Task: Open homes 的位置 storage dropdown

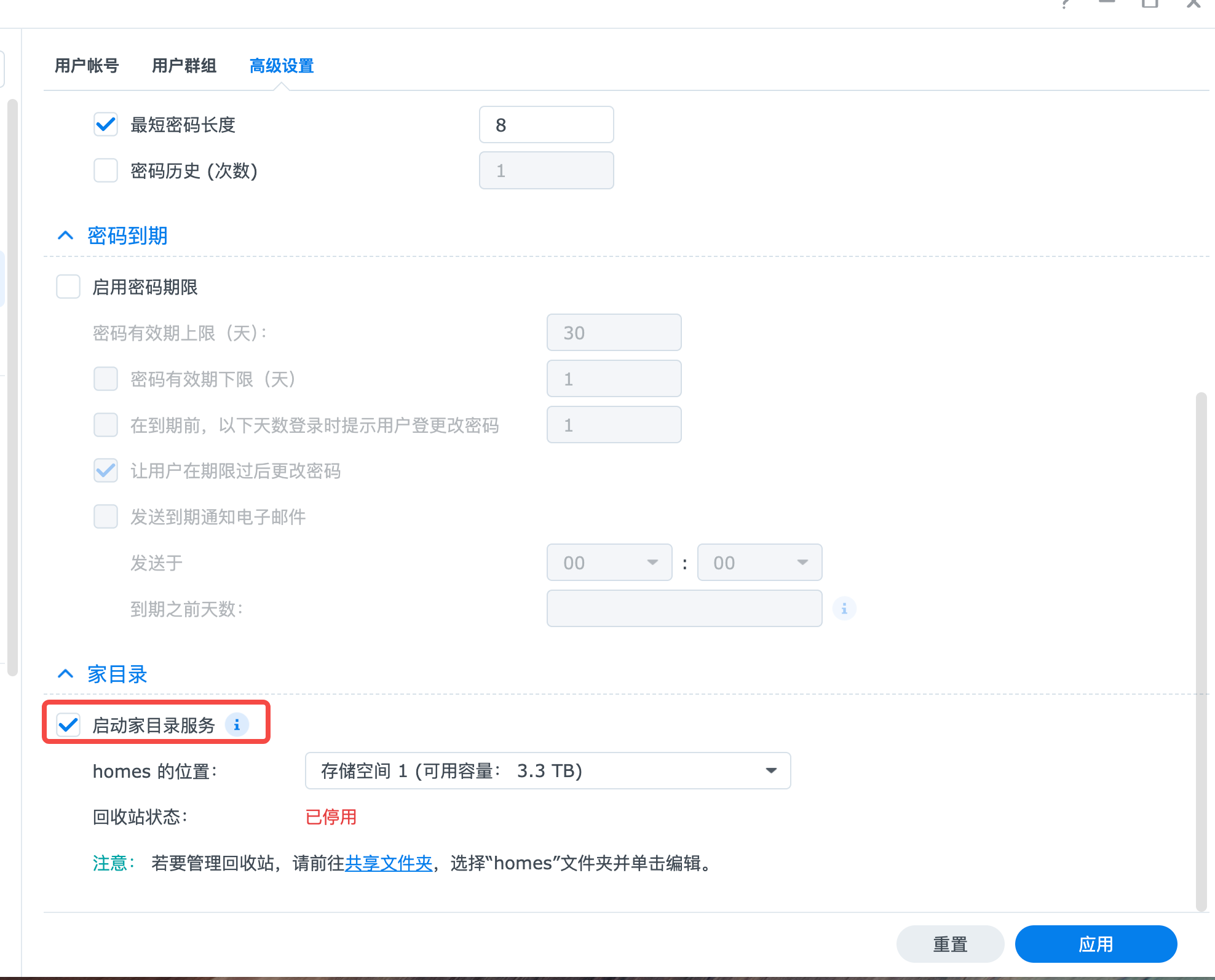Action: (547, 770)
